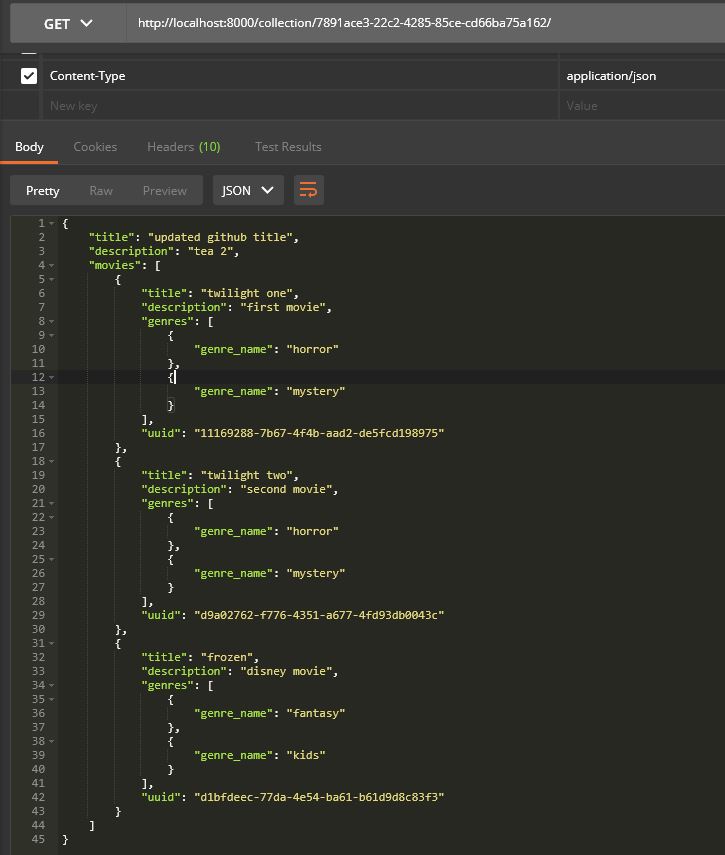Select the Preview view mode
This screenshot has width=725, height=855.
pyautogui.click(x=165, y=190)
